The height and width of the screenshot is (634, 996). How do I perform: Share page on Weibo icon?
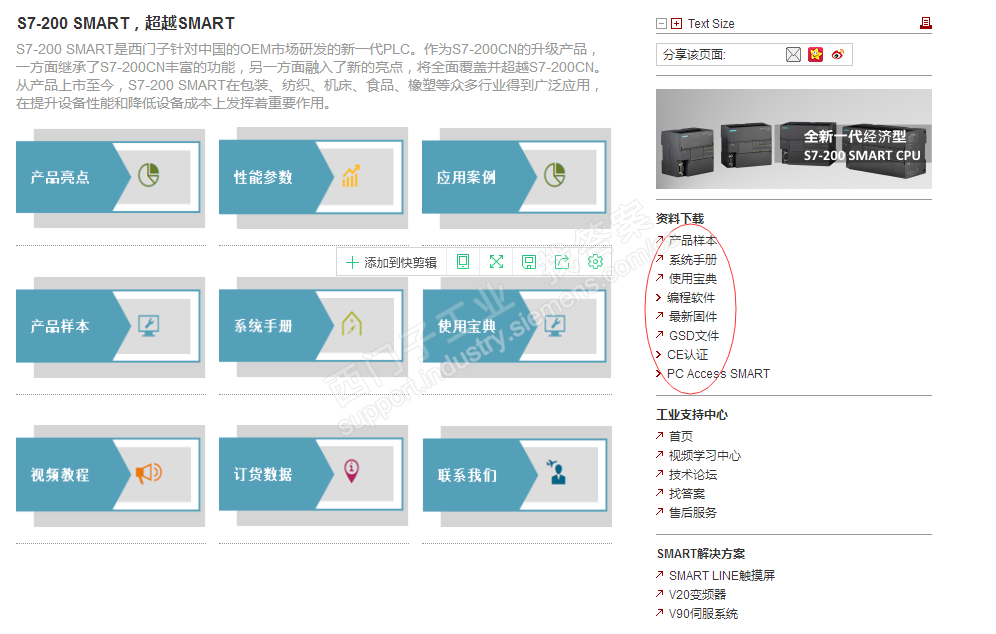[838, 55]
